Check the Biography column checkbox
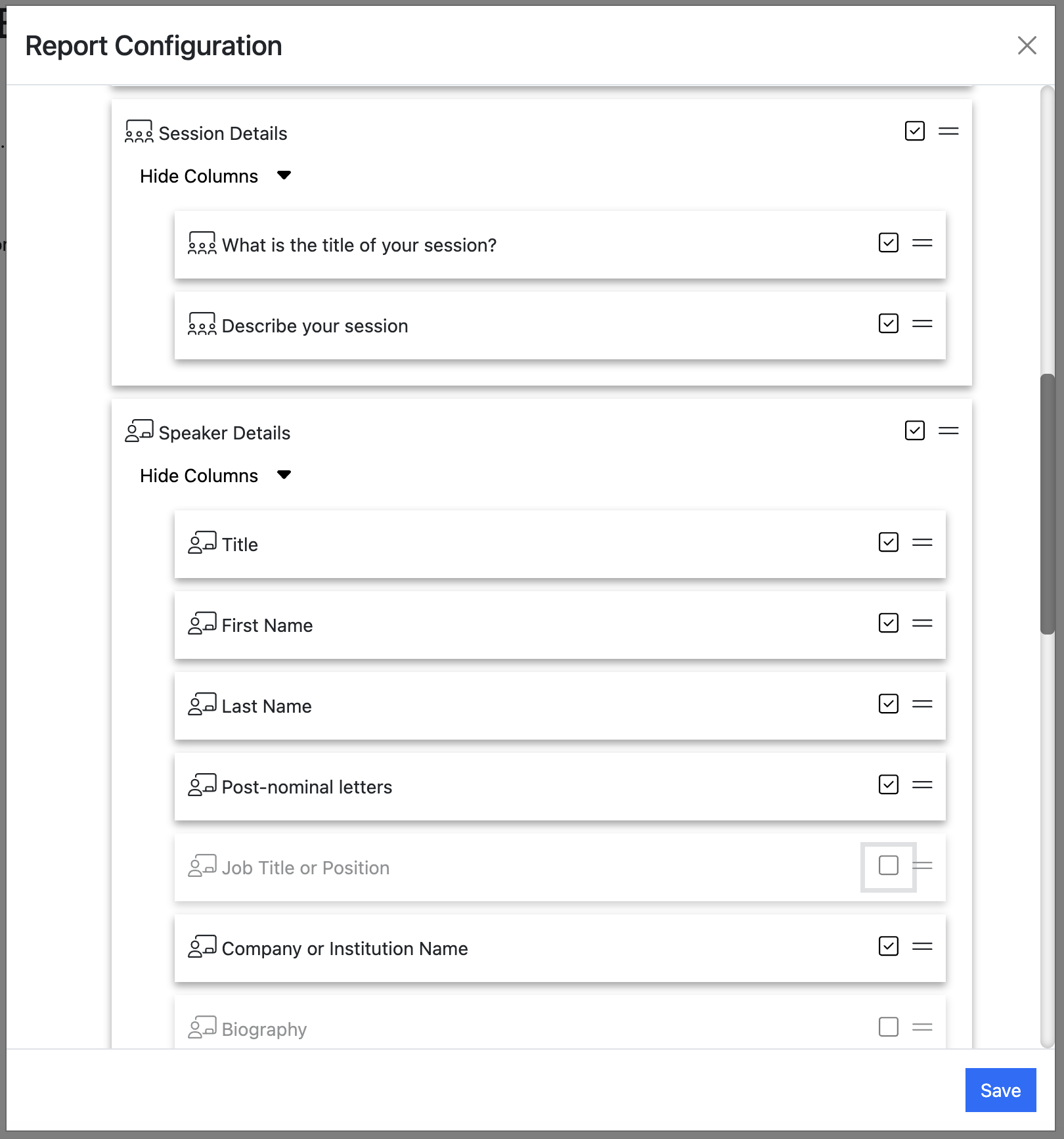1064x1139 pixels. 888,1027
